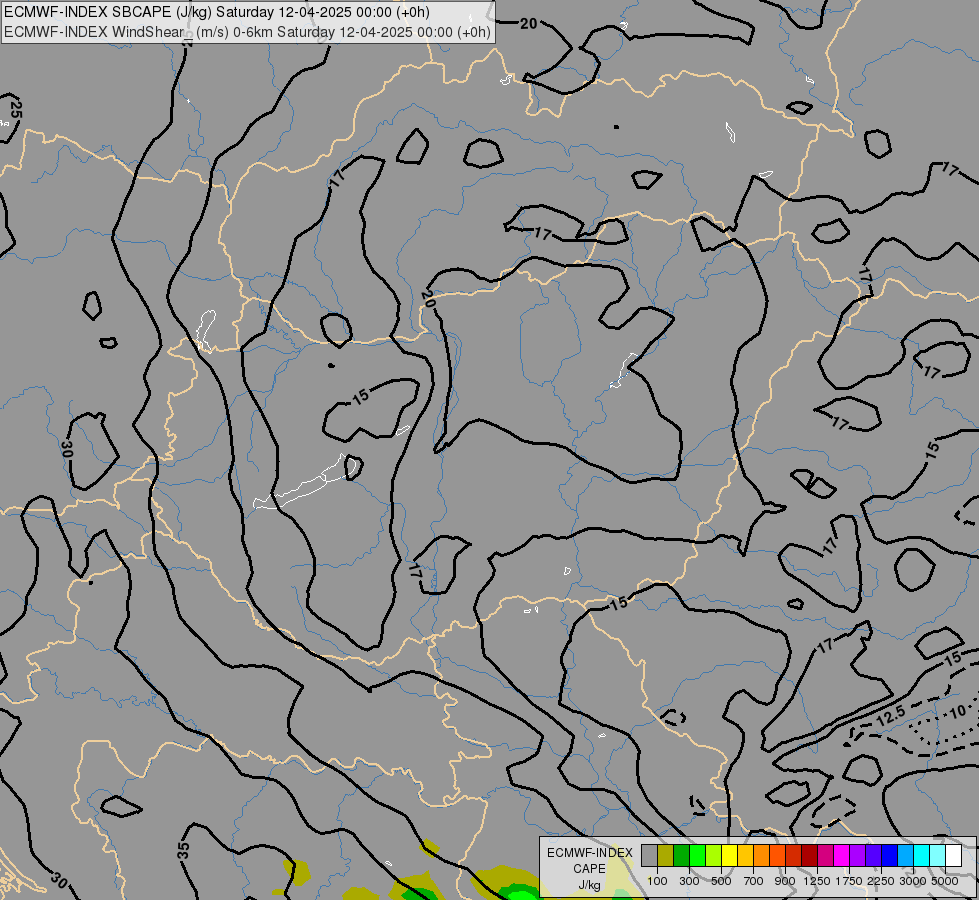This screenshot has width=979, height=900.
Task: Select the olive swatch in CAPE legend
Action: (666, 856)
